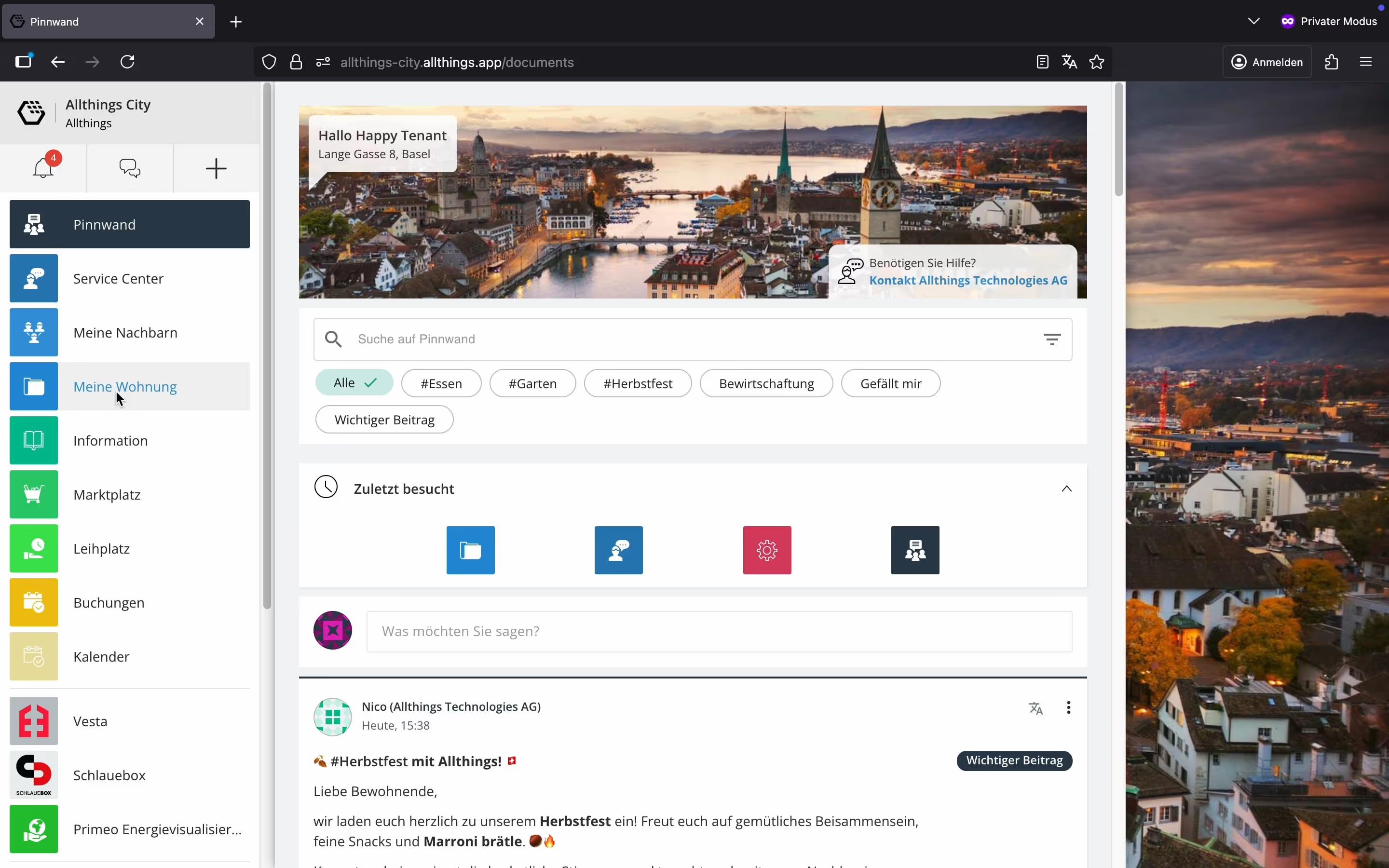Open recently visited settings gear tile

pos(767,550)
